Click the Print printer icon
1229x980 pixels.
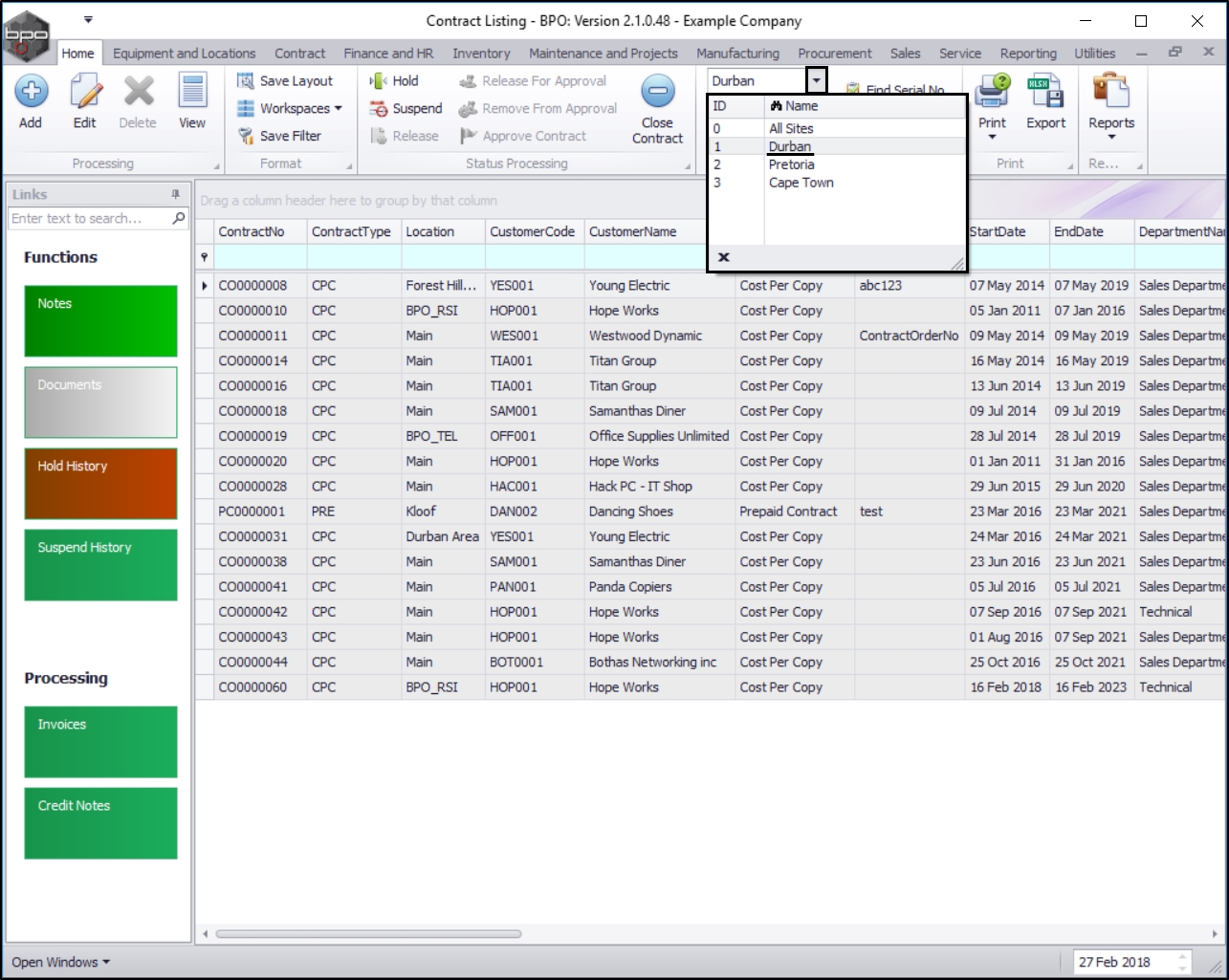992,92
